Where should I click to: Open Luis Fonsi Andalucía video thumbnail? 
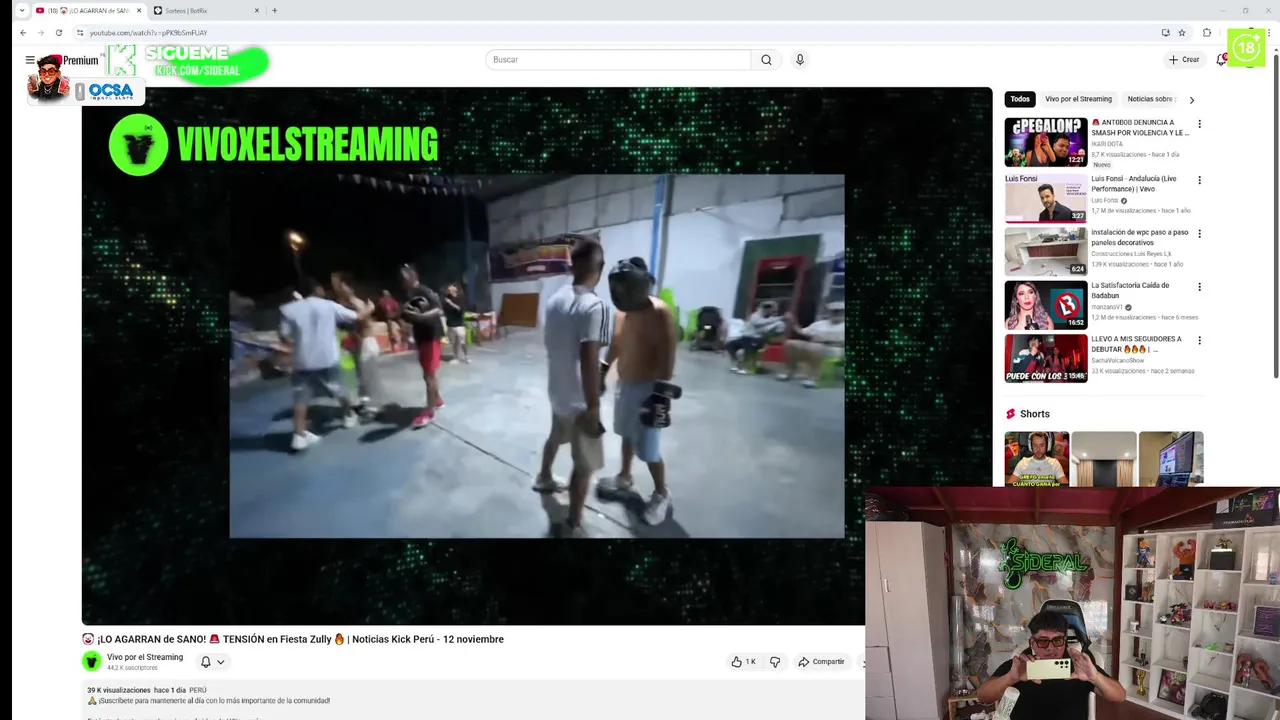1046,198
